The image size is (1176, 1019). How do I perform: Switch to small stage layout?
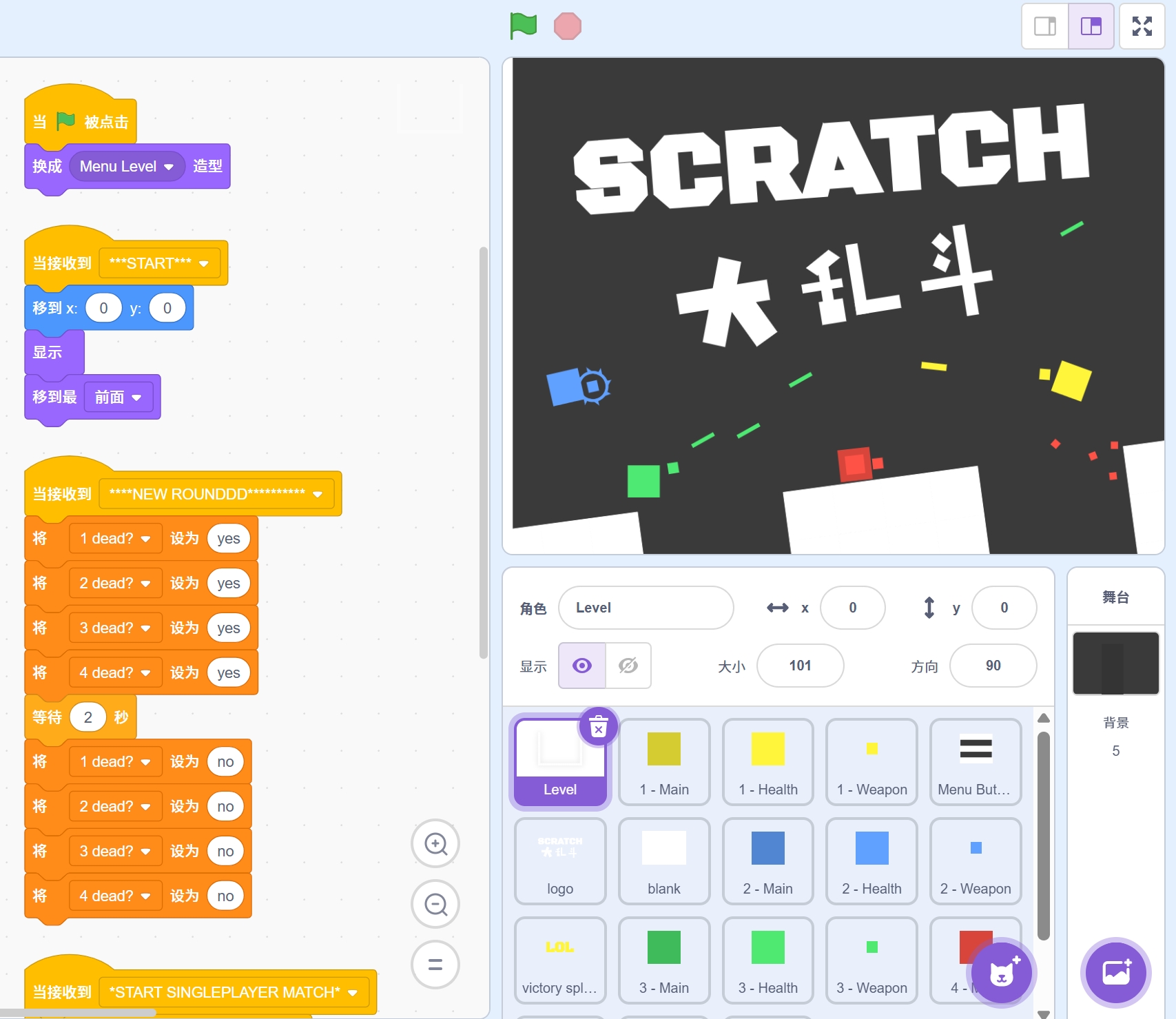1044,26
